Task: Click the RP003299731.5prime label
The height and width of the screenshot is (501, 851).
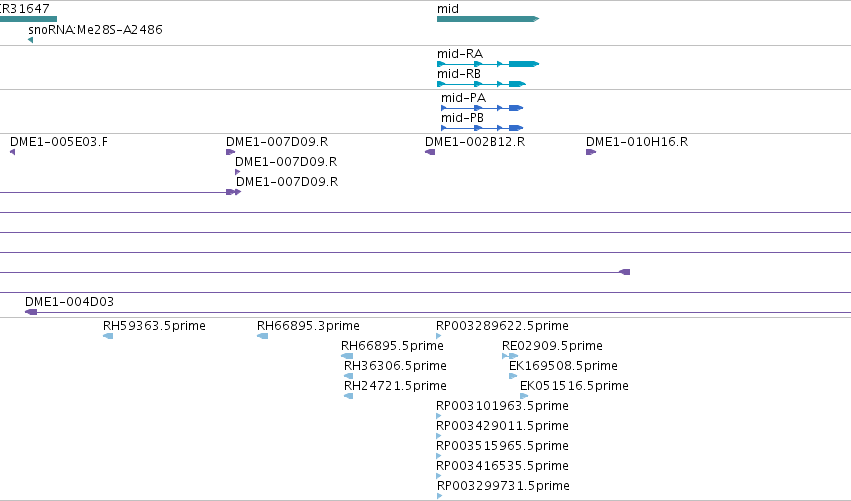Action: click(x=504, y=486)
